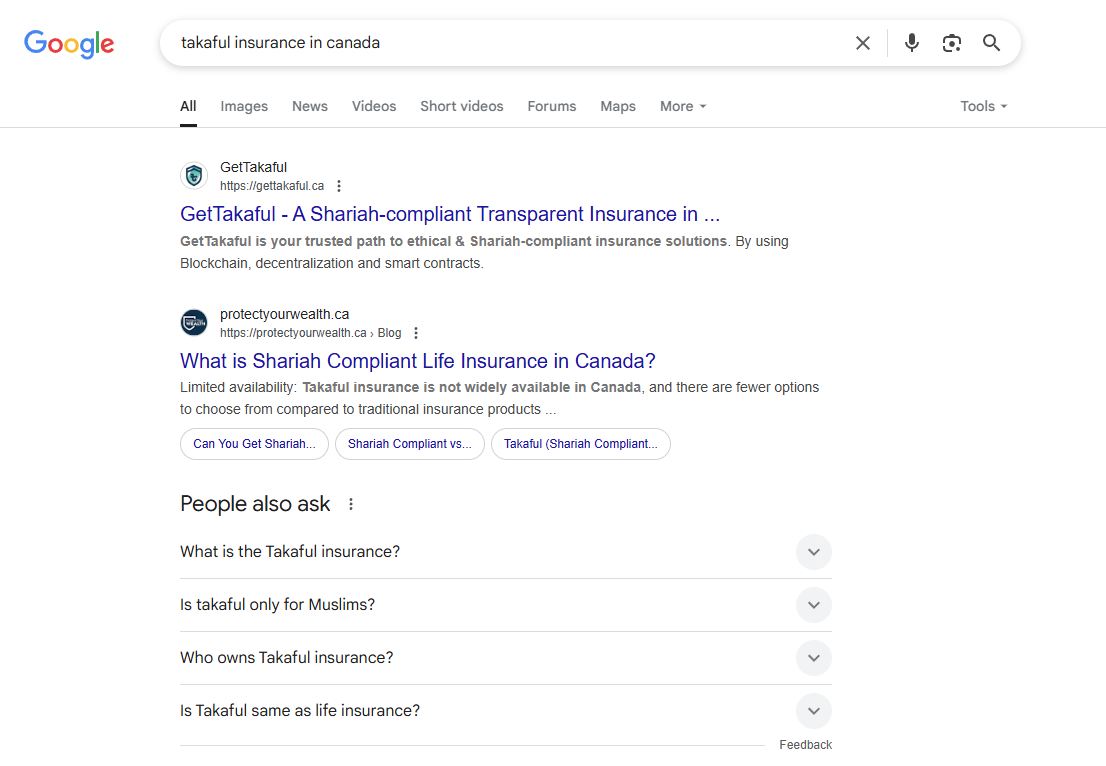Switch to the News tab
1106x766 pixels.
(310, 107)
